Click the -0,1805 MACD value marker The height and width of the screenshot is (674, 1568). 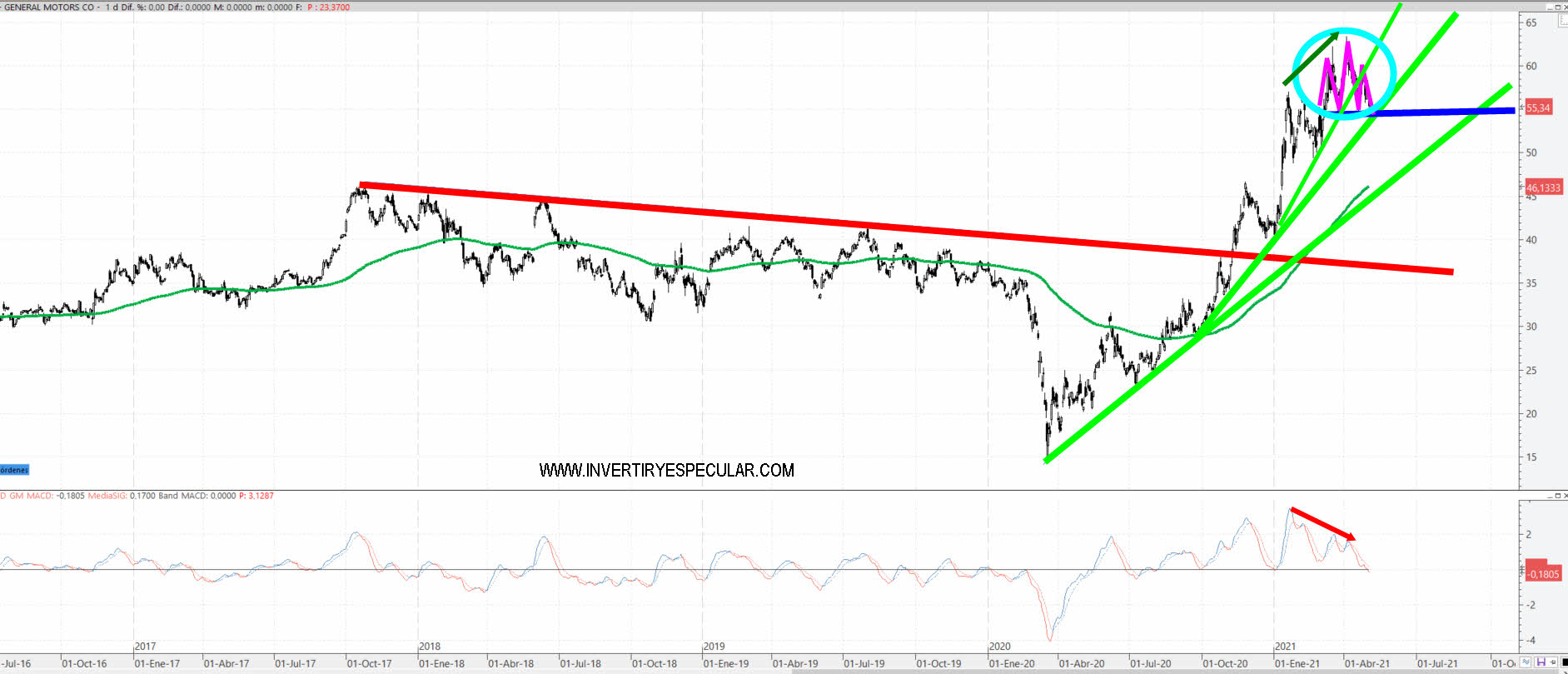[x=1543, y=574]
